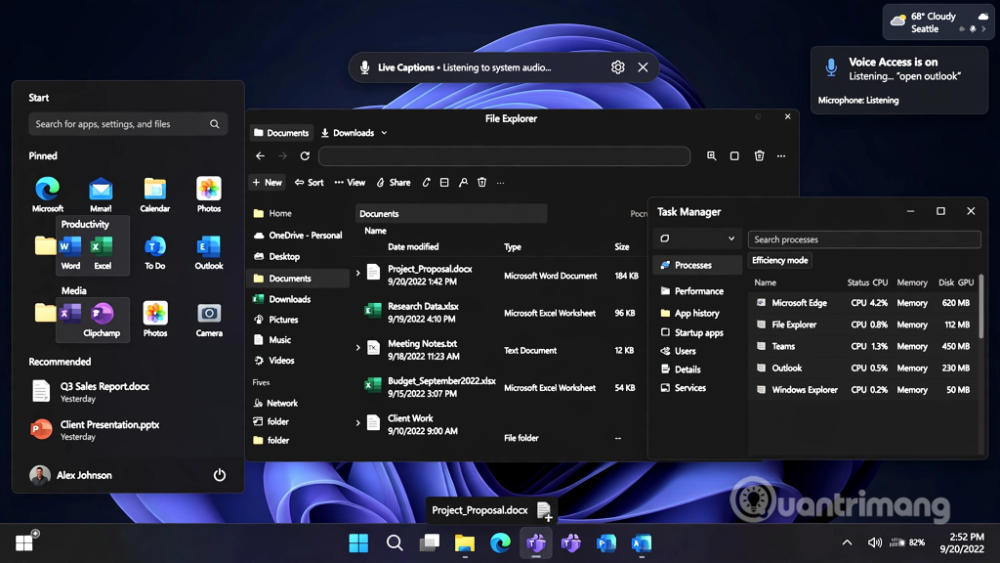Click File Explorer search magnifier icon
Viewport: 1000px width, 563px height.
coord(711,156)
